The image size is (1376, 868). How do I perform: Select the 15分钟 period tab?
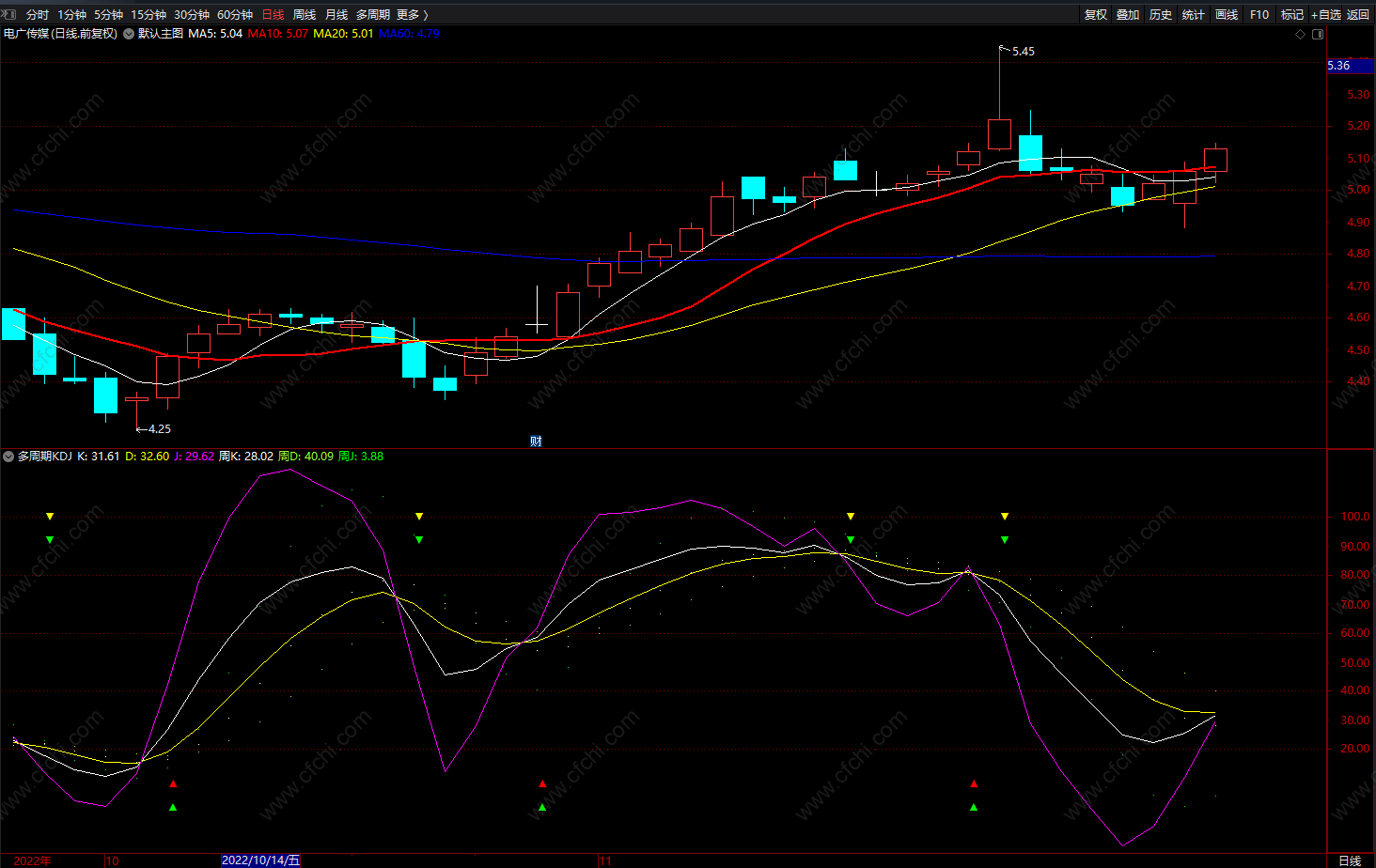(x=149, y=15)
